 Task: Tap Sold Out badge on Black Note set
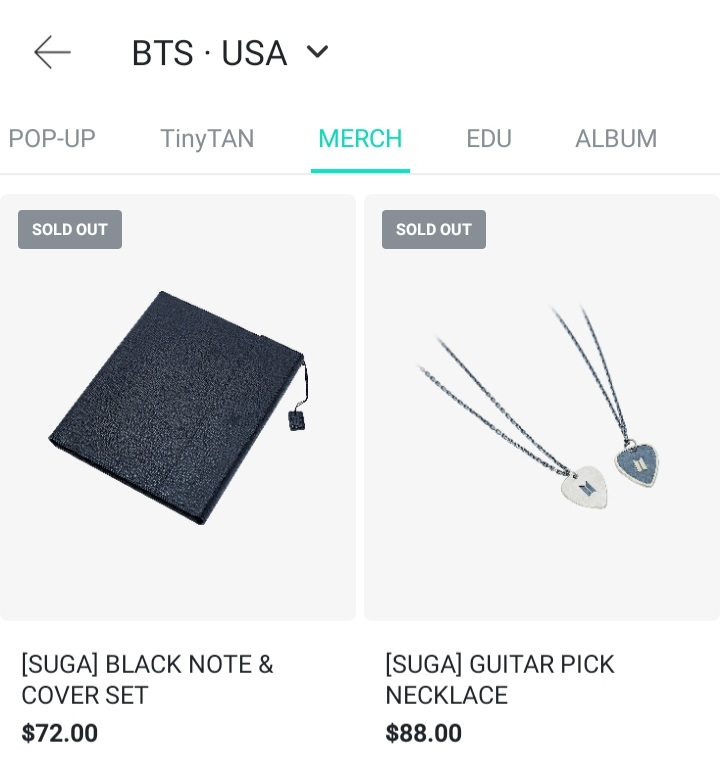(70, 229)
